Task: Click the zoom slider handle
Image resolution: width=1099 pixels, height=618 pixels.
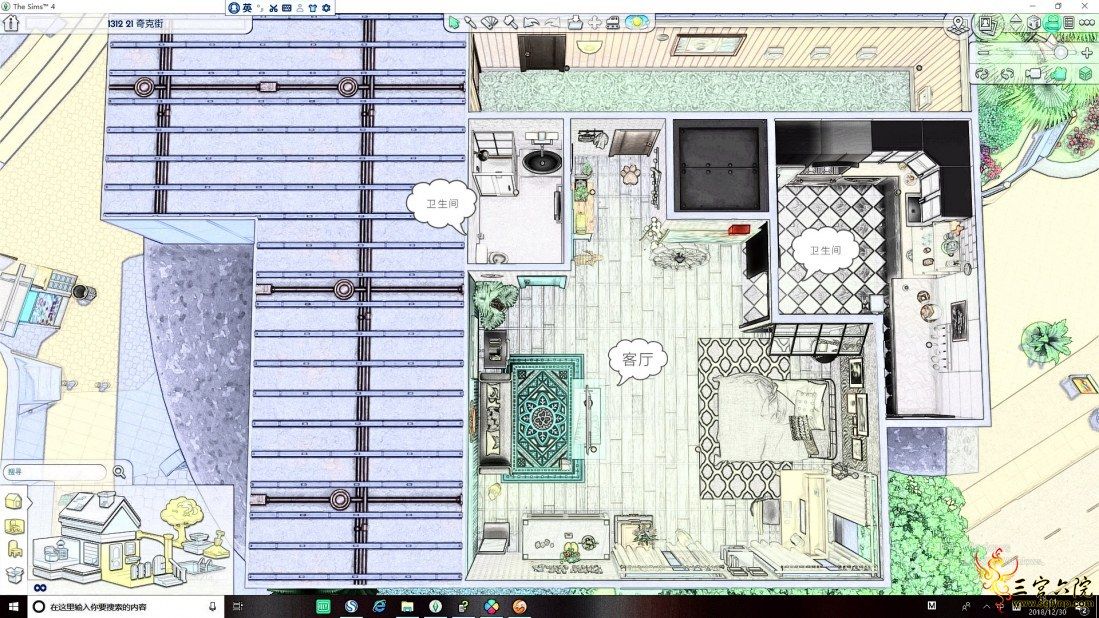Action: [1060, 53]
